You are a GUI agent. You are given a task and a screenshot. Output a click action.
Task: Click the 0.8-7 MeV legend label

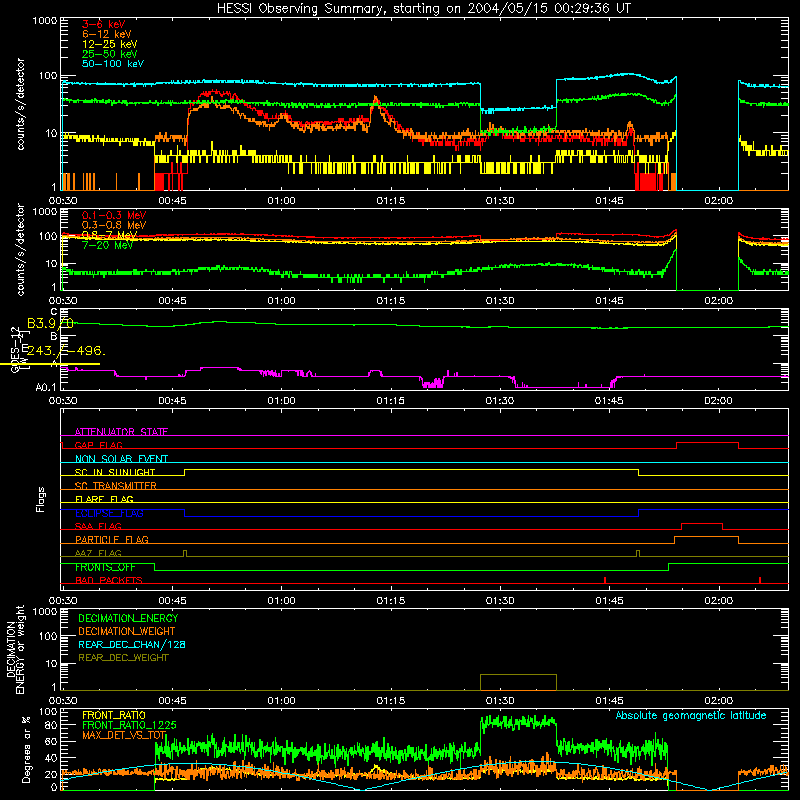pos(109,235)
